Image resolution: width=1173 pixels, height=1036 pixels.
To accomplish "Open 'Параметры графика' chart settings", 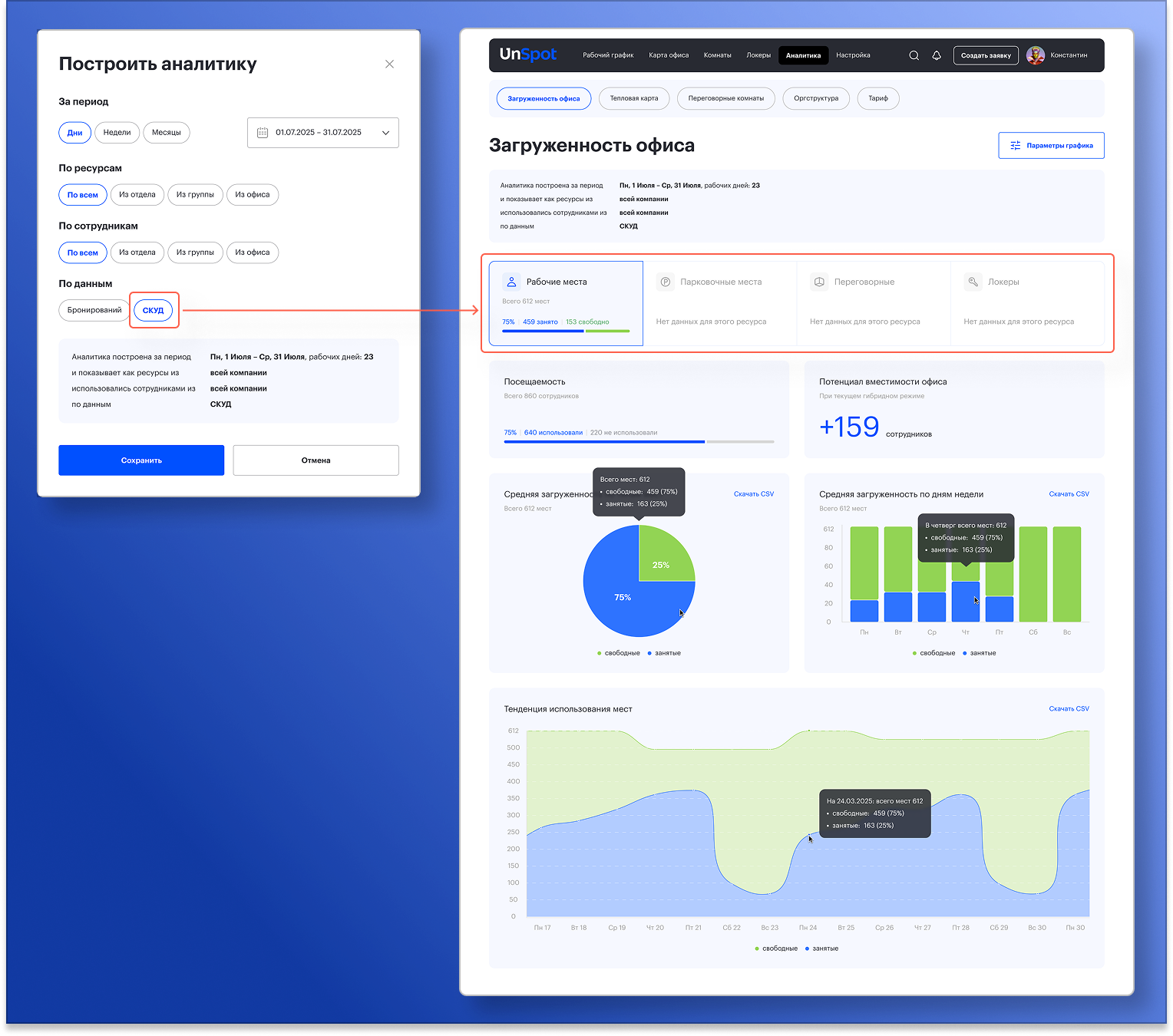I will pos(1051,146).
